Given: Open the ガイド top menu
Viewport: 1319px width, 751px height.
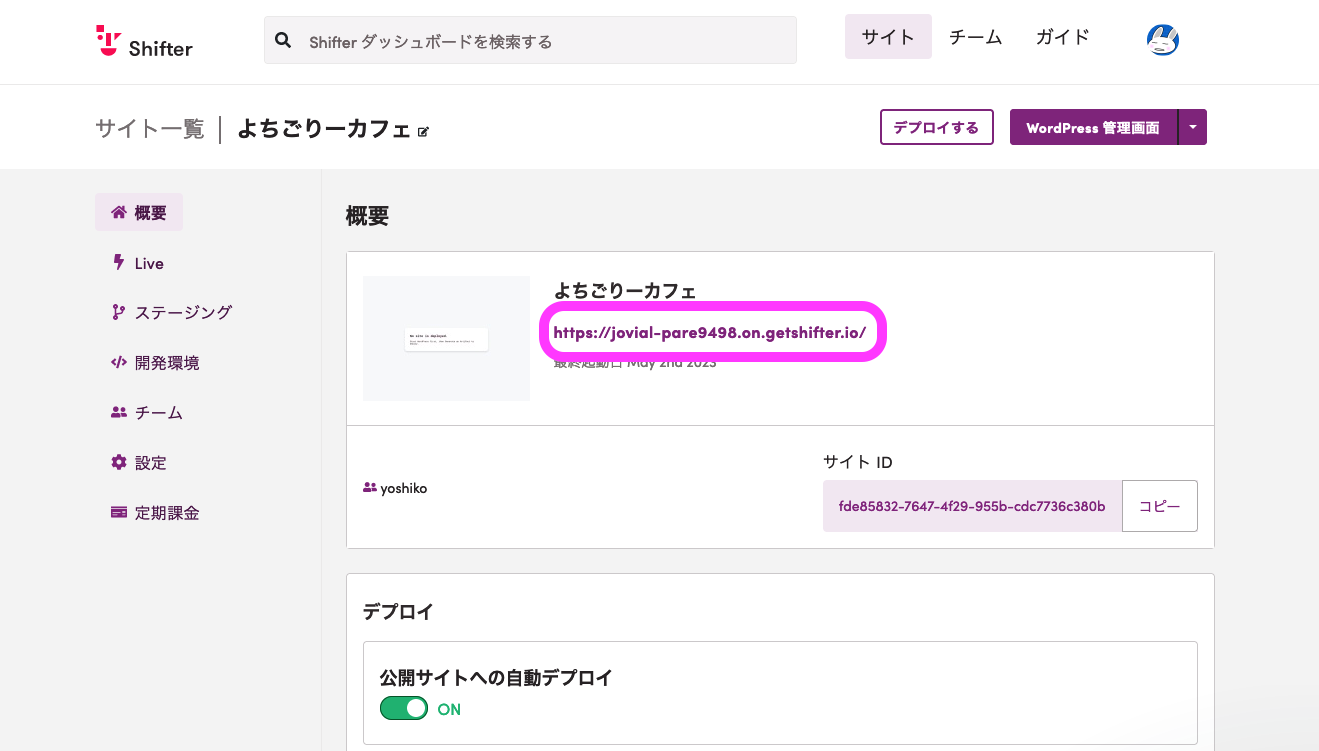Looking at the screenshot, I should coord(1062,37).
